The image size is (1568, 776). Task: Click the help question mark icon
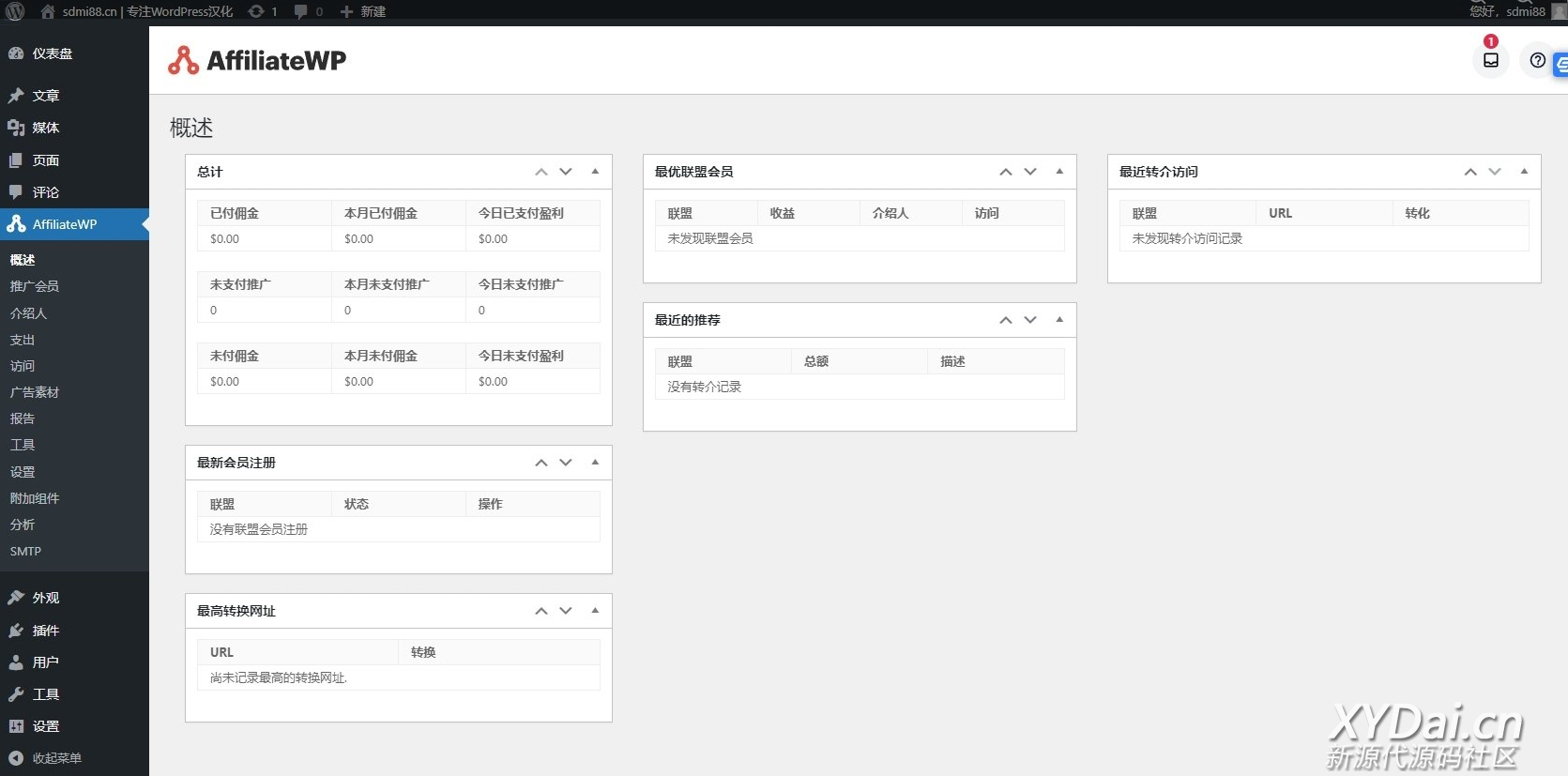pyautogui.click(x=1537, y=60)
